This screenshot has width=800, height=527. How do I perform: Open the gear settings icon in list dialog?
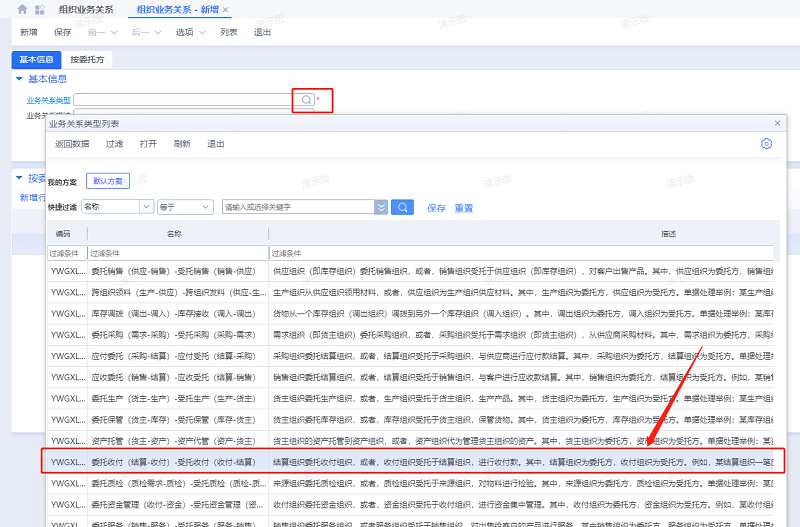(x=767, y=144)
